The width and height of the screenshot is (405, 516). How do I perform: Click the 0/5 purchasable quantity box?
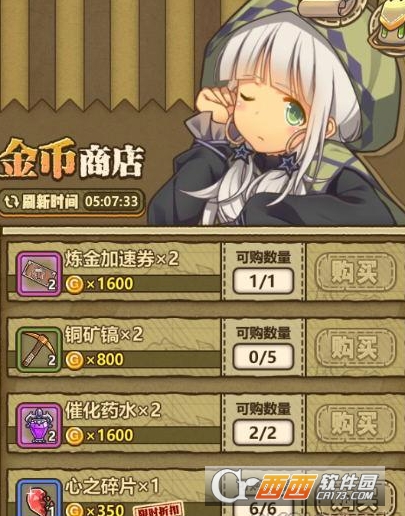click(x=263, y=357)
